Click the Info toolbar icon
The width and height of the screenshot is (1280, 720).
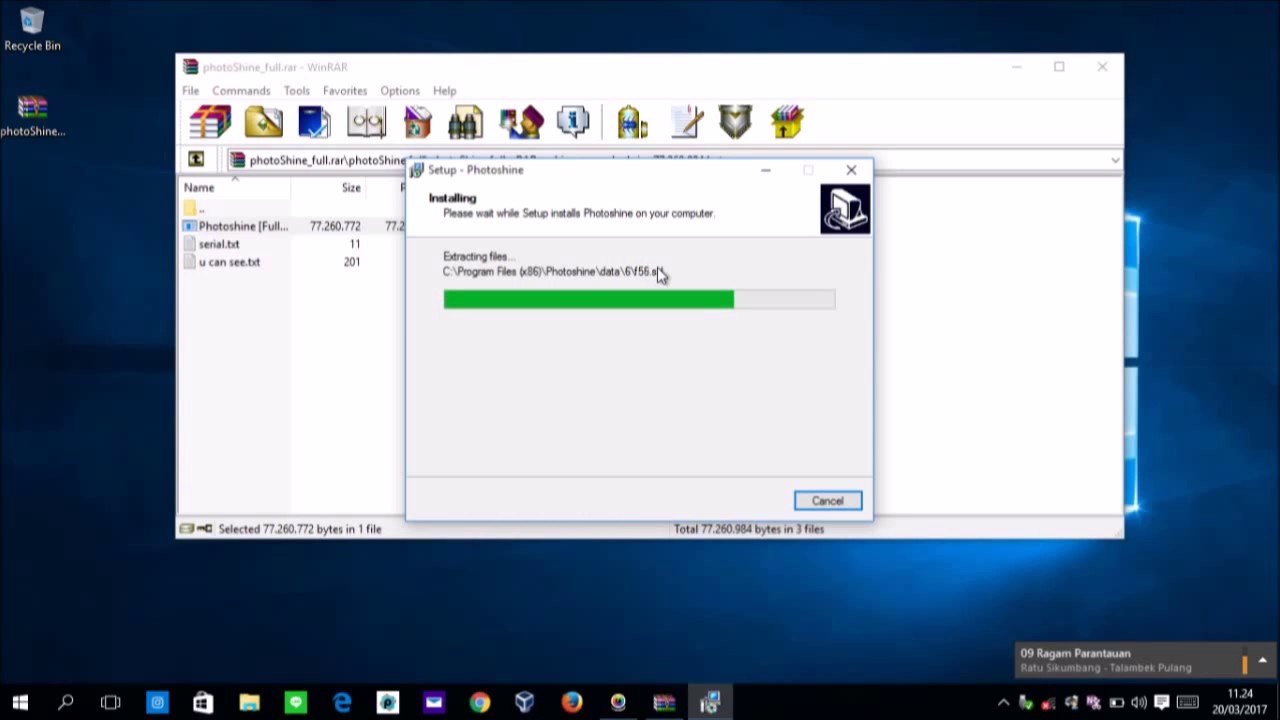(x=573, y=122)
